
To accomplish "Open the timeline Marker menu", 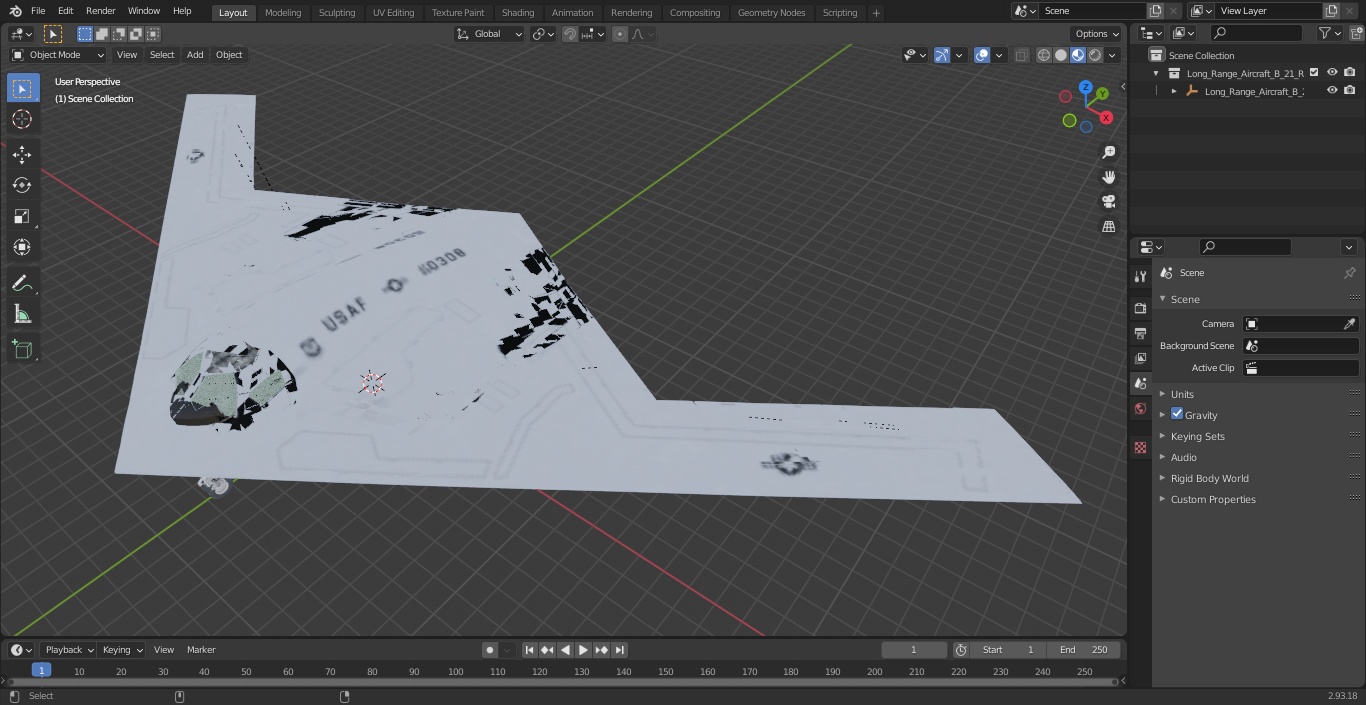I will (201, 650).
